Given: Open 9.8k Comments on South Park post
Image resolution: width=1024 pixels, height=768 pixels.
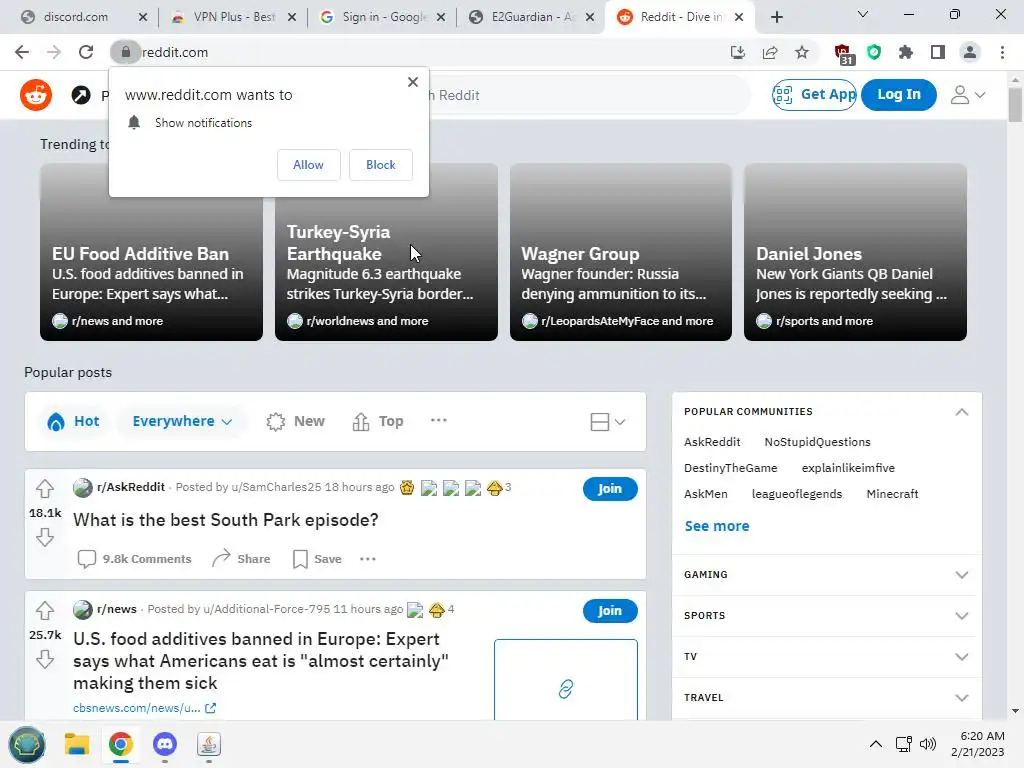Looking at the screenshot, I should (x=134, y=559).
